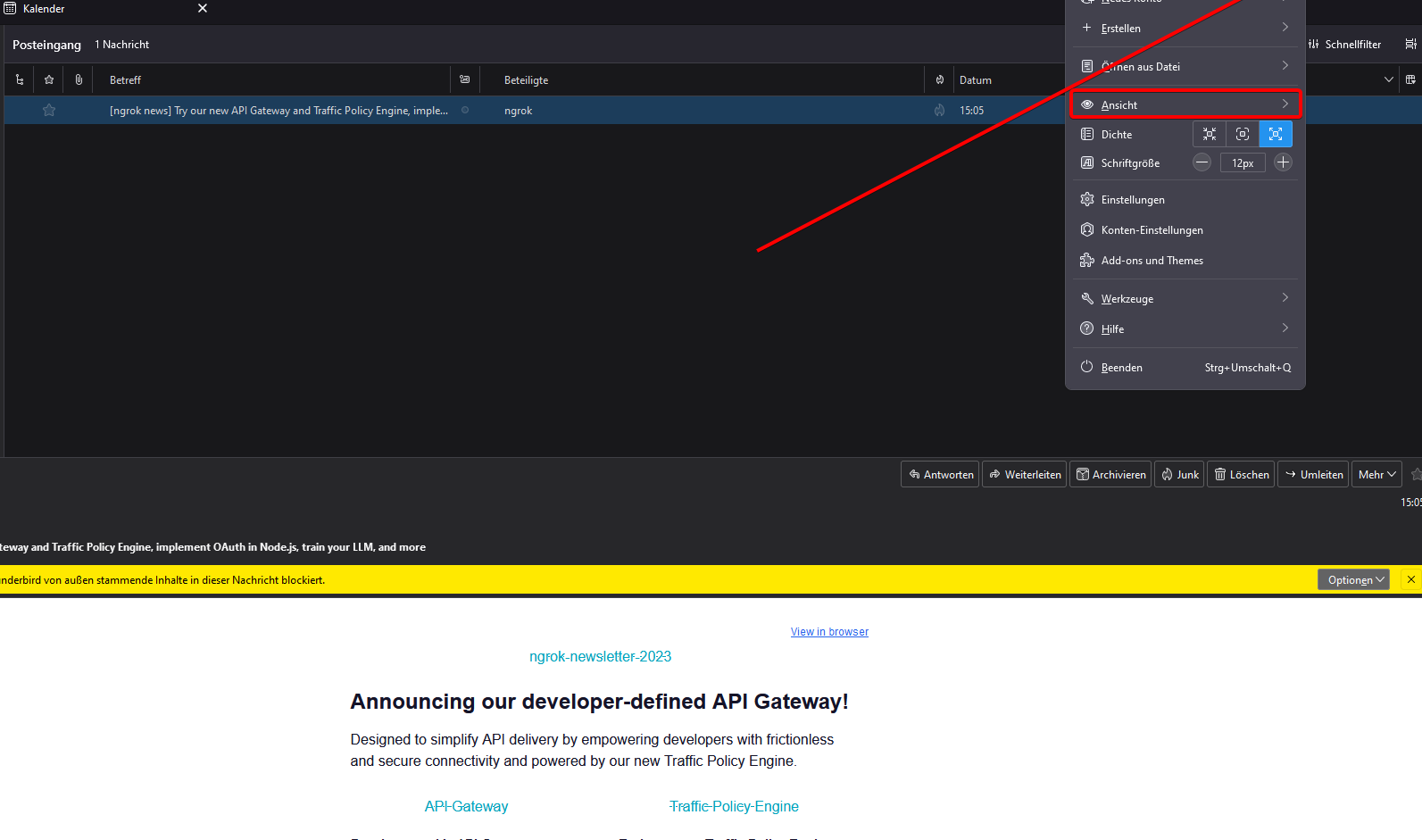
Task: Click the attachment paperclip column icon
Action: tap(79, 80)
